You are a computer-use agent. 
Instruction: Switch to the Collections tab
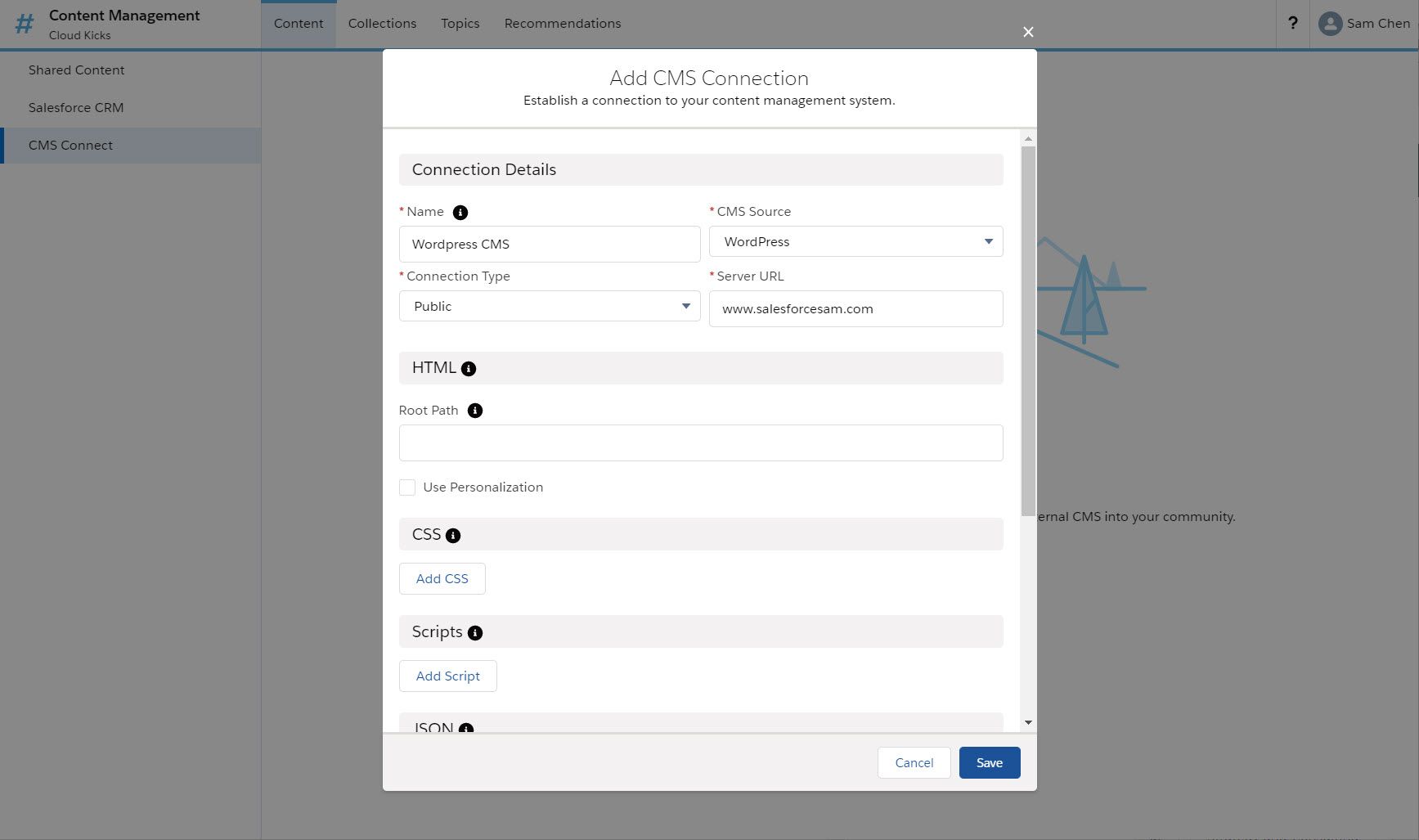coord(382,24)
